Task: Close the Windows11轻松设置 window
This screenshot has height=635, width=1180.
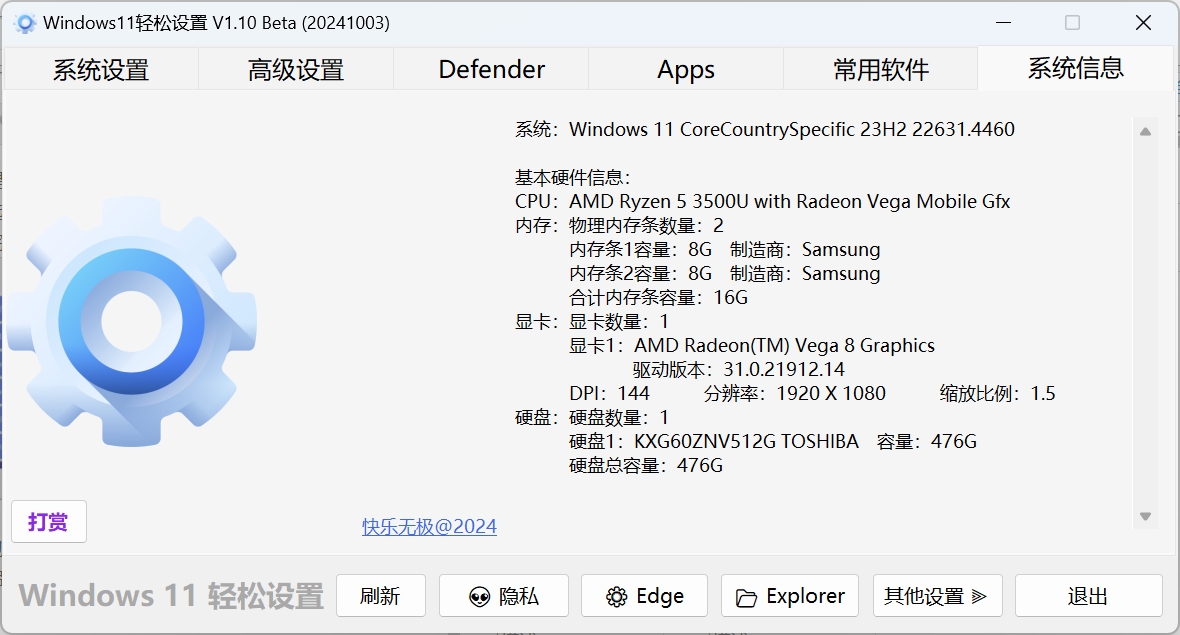Action: pyautogui.click(x=1143, y=22)
